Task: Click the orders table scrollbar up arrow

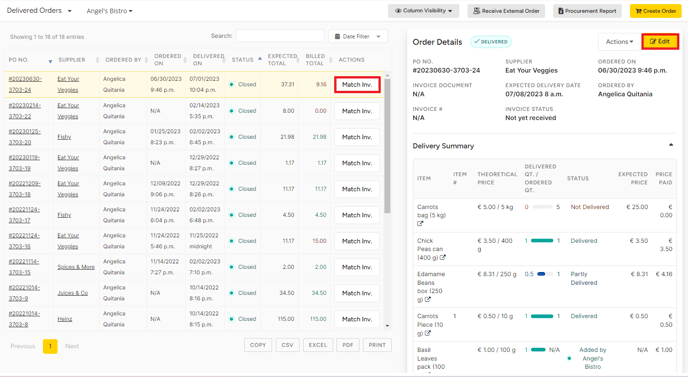Action: click(x=387, y=75)
